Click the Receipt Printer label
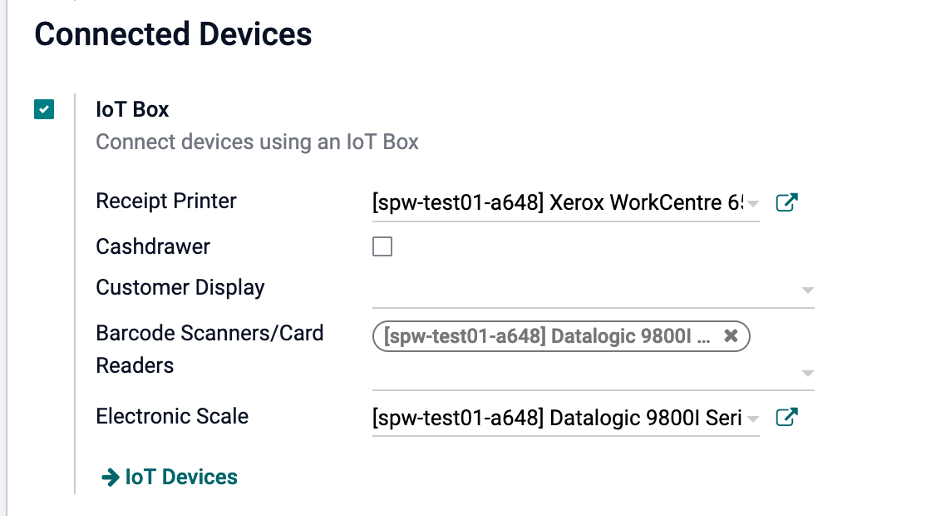 tap(166, 201)
